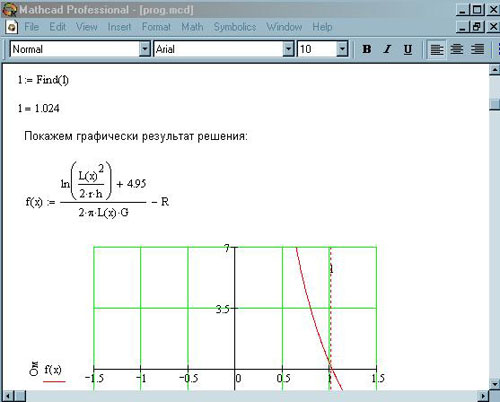Center align text
Viewport: 500px width, 402px height.
457,49
